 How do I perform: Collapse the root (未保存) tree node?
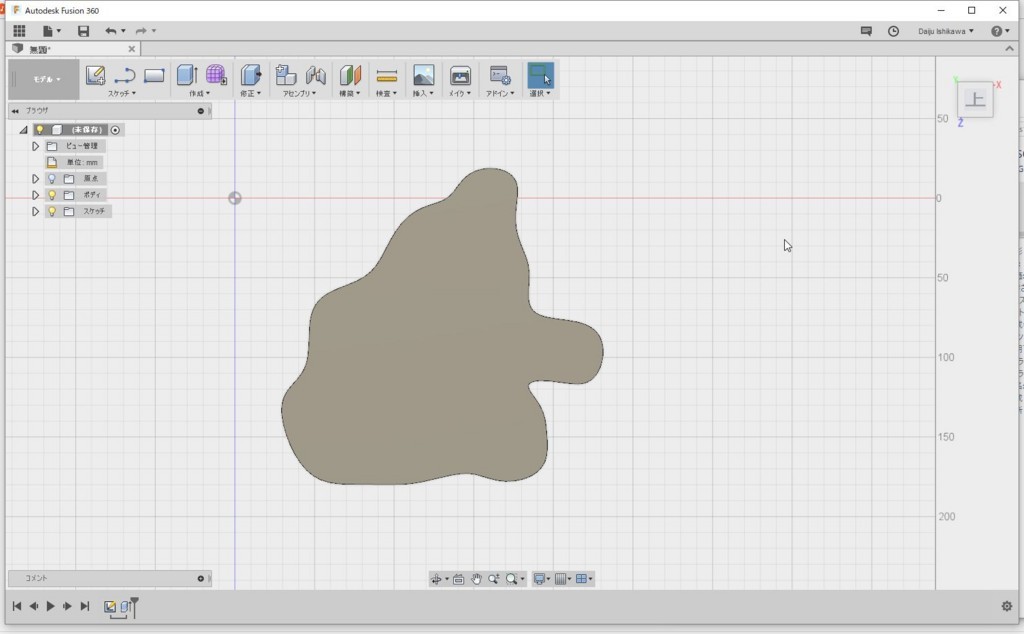24,130
